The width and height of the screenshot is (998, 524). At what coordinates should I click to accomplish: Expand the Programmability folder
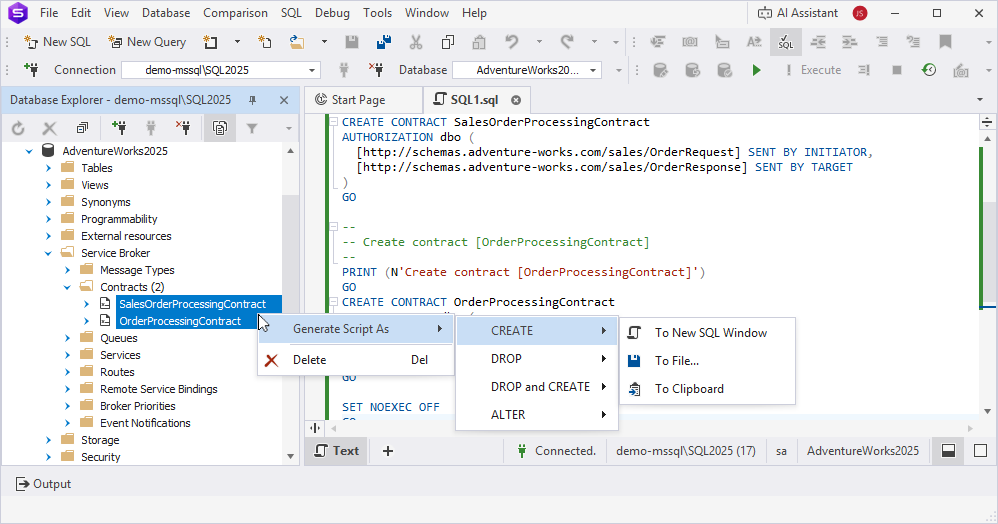[x=48, y=219]
